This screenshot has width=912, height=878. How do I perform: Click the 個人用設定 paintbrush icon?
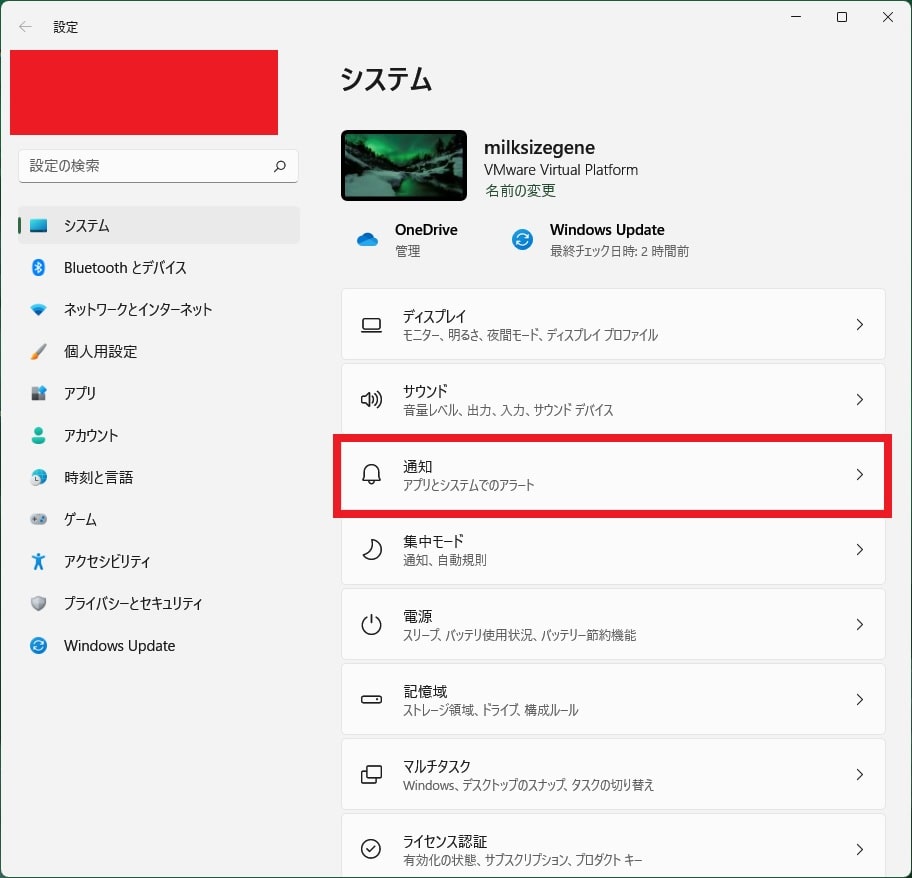point(38,351)
